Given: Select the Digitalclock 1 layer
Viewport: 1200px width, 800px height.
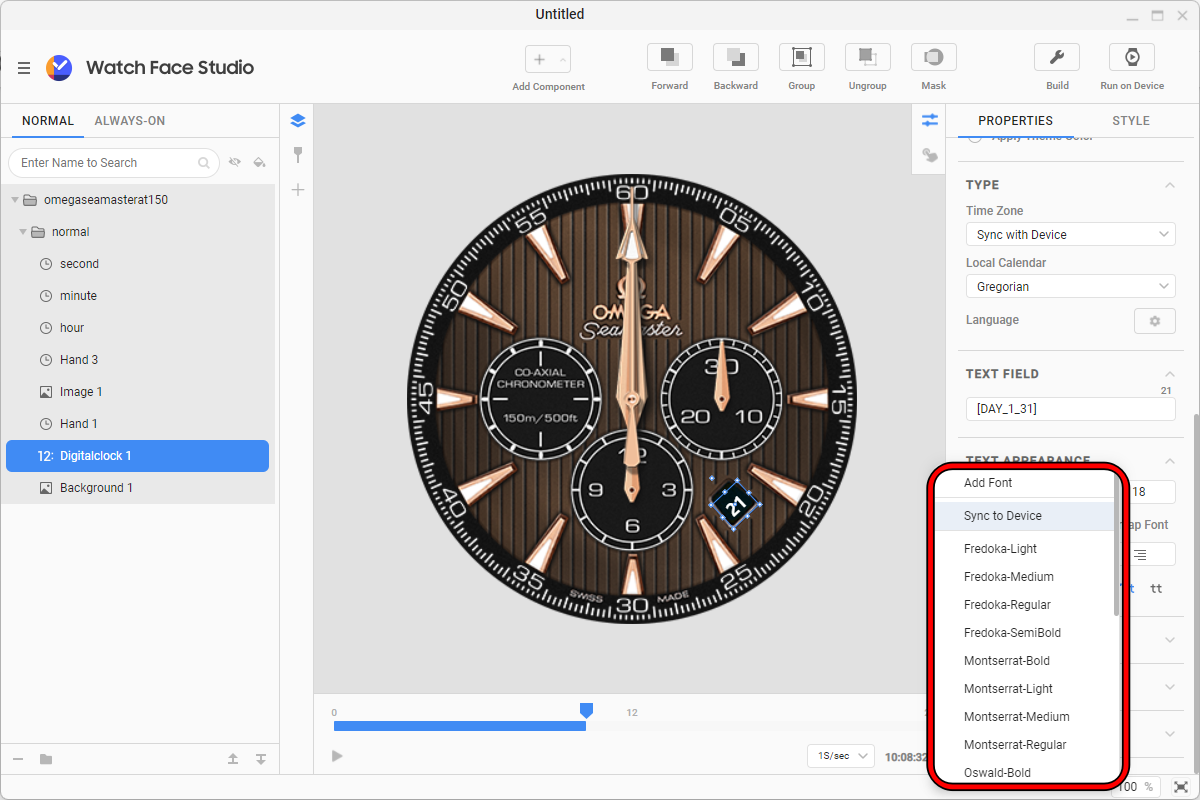Looking at the screenshot, I should pos(137,456).
